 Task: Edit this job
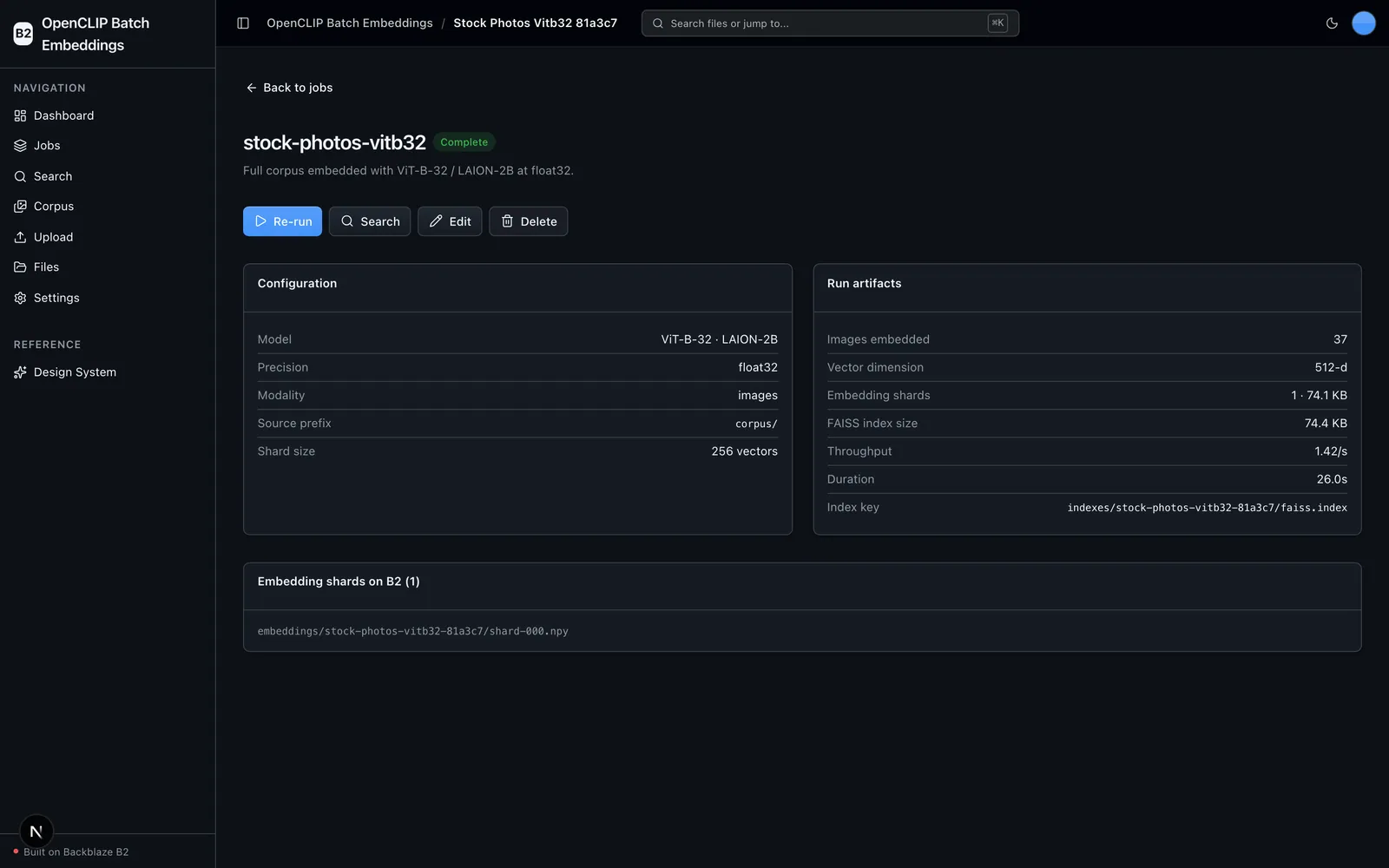pyautogui.click(x=450, y=221)
